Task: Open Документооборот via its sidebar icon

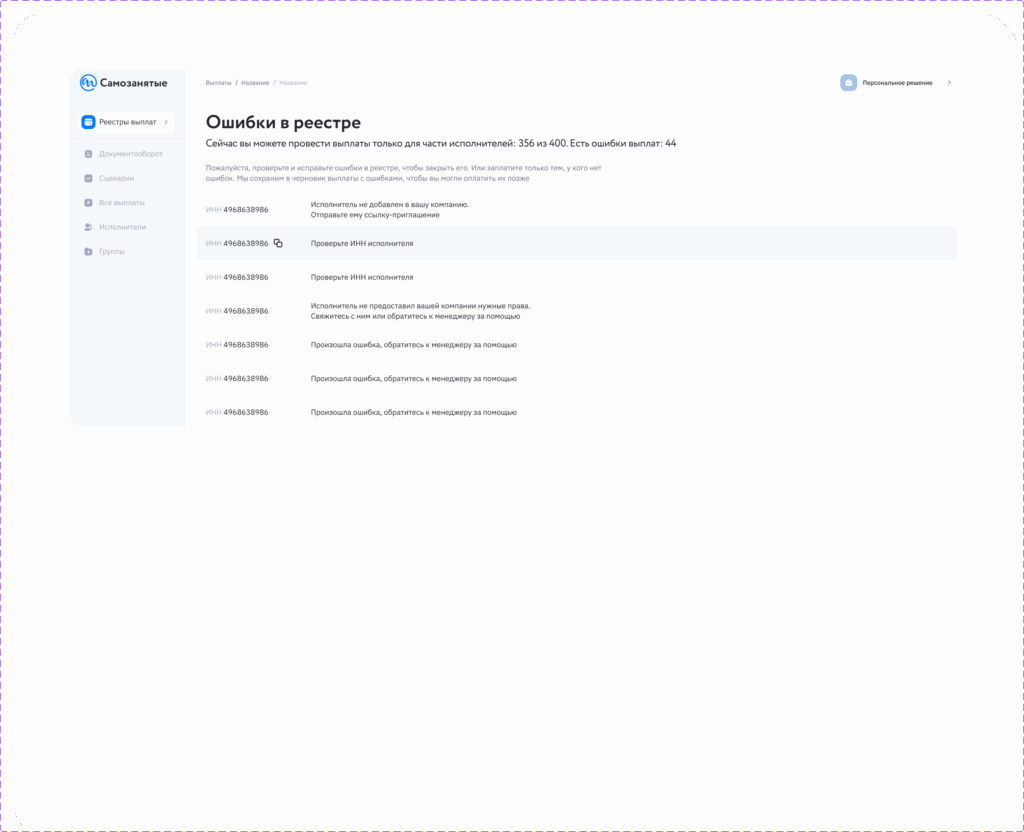Action: [x=88, y=154]
